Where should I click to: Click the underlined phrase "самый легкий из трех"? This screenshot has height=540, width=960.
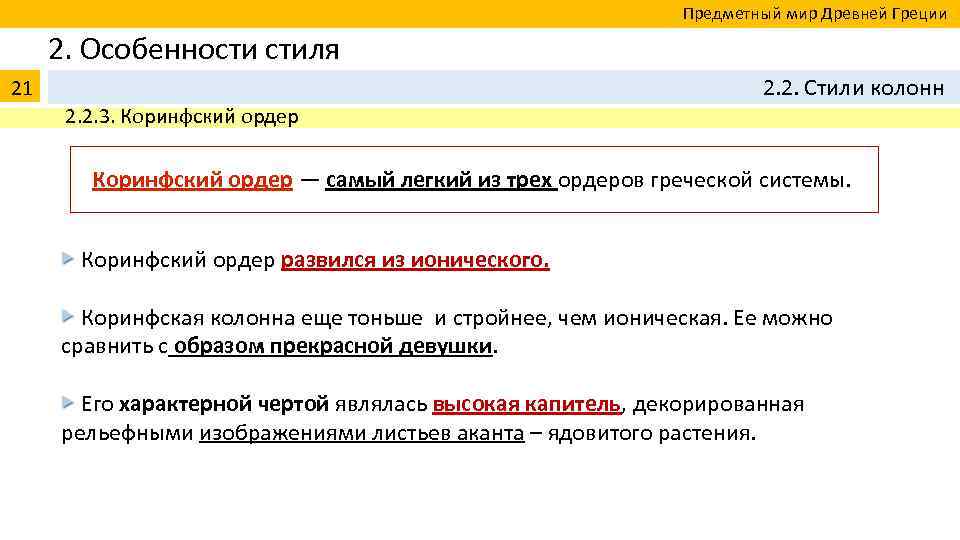click(x=440, y=180)
